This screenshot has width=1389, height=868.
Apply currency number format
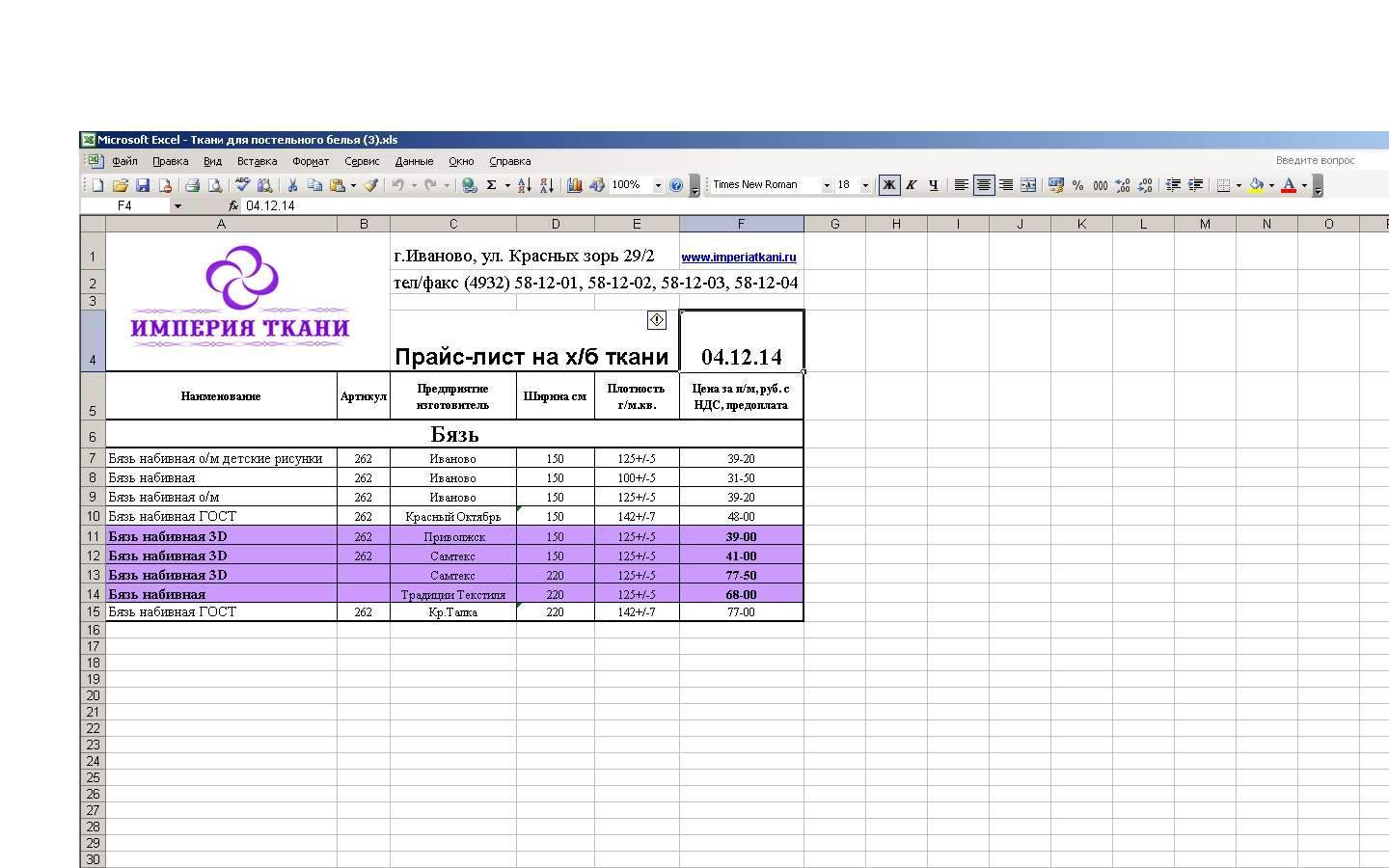[x=1055, y=185]
